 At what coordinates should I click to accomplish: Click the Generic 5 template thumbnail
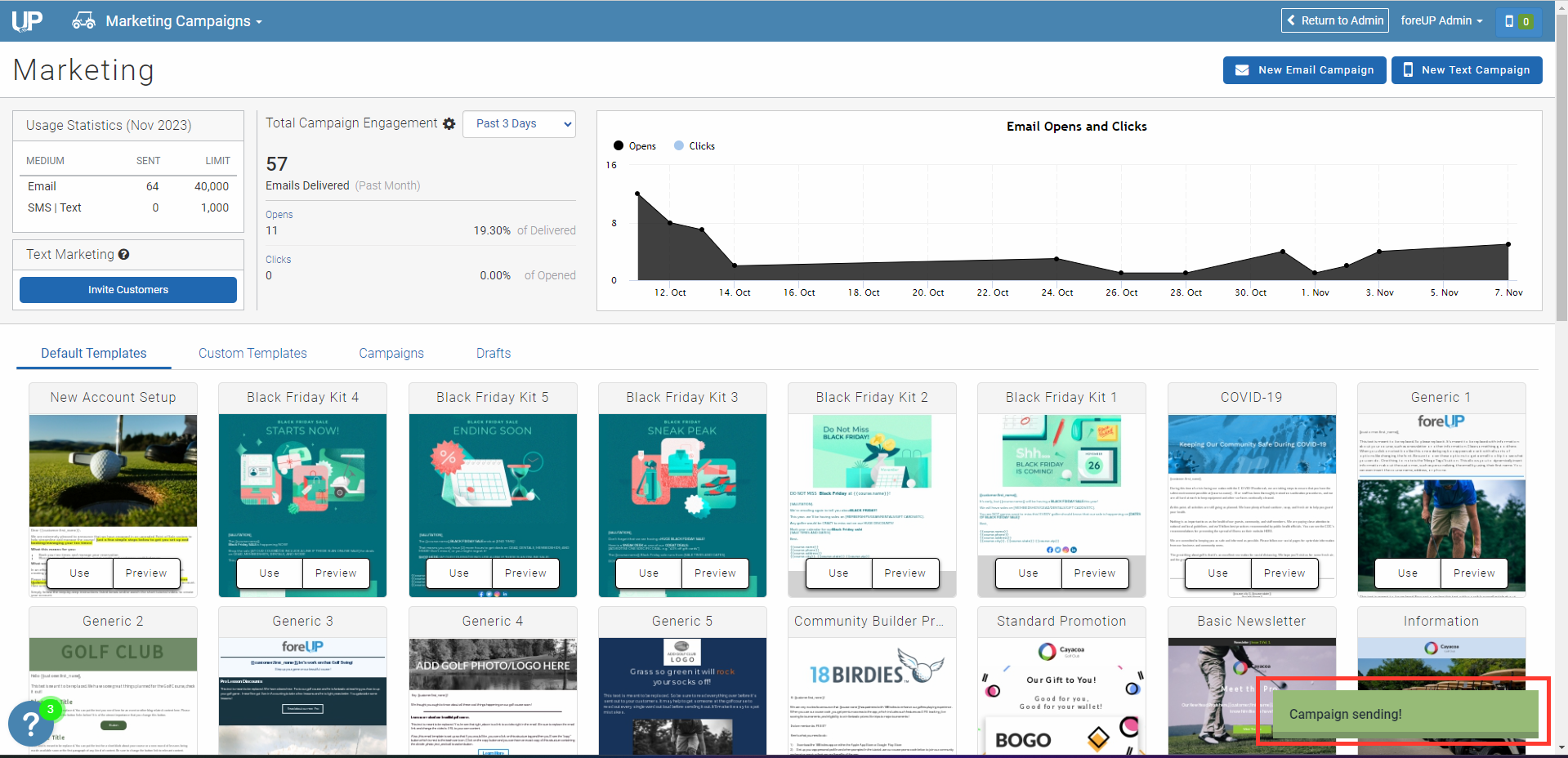point(682,696)
